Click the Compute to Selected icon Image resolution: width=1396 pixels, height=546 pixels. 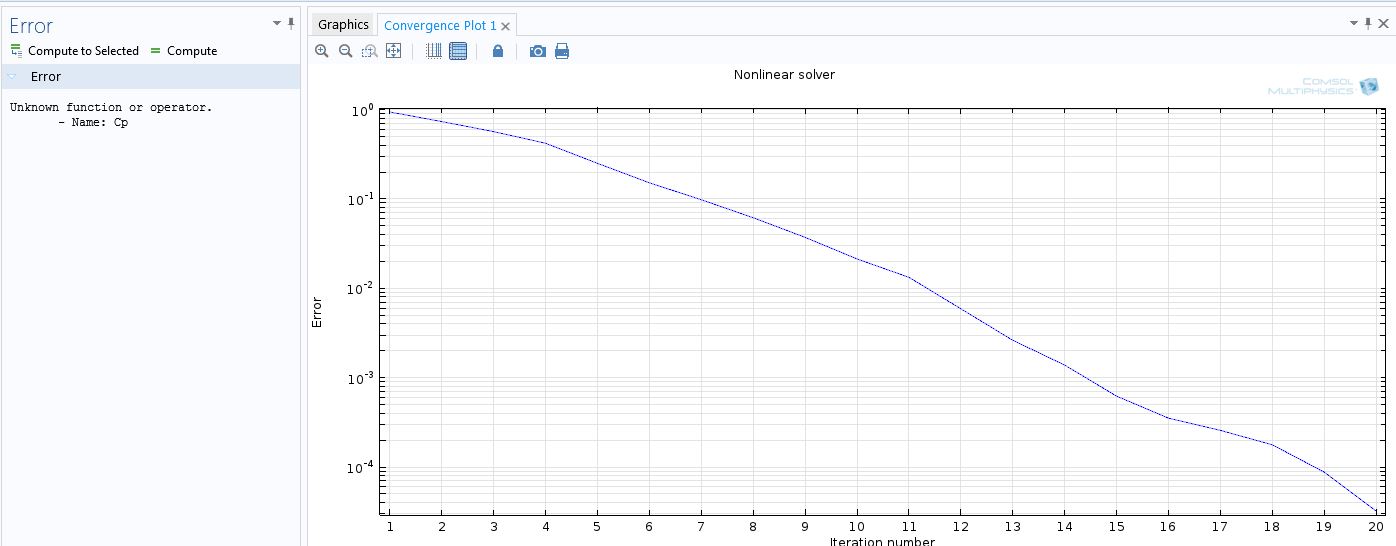tap(17, 51)
